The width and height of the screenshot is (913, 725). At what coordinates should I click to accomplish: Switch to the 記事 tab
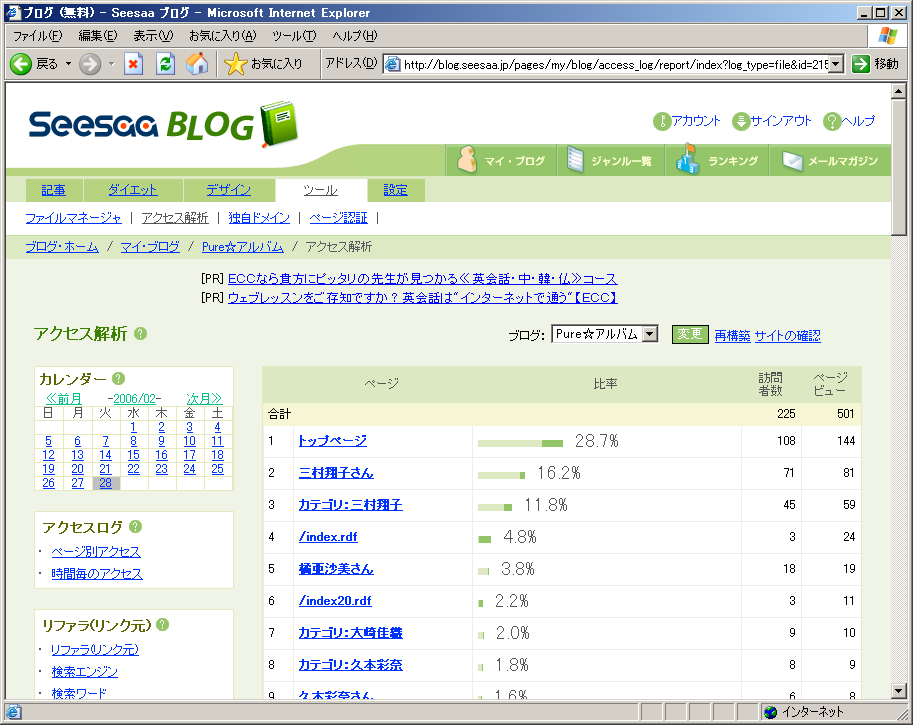point(54,190)
